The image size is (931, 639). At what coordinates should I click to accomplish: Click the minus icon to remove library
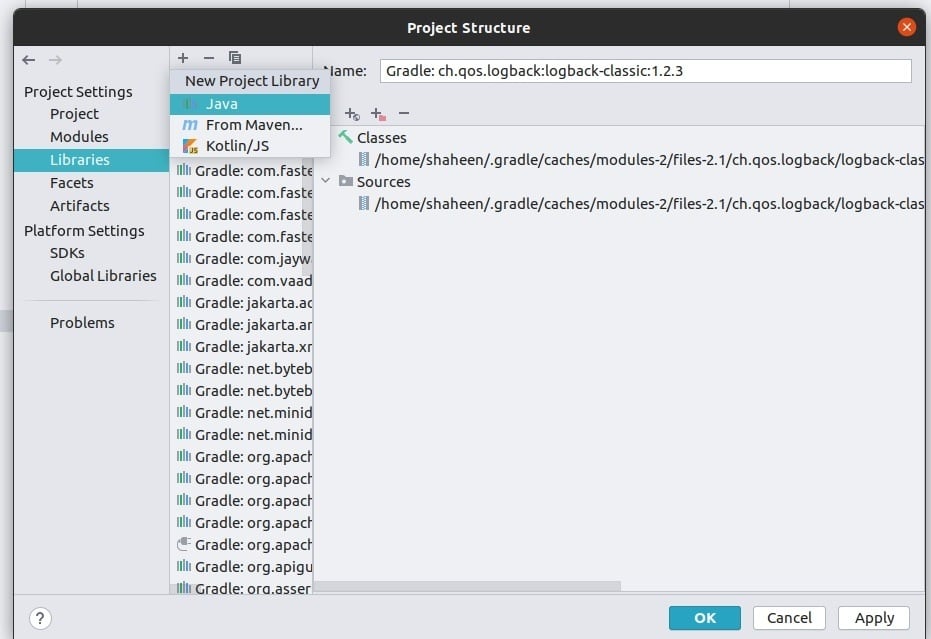click(x=209, y=58)
